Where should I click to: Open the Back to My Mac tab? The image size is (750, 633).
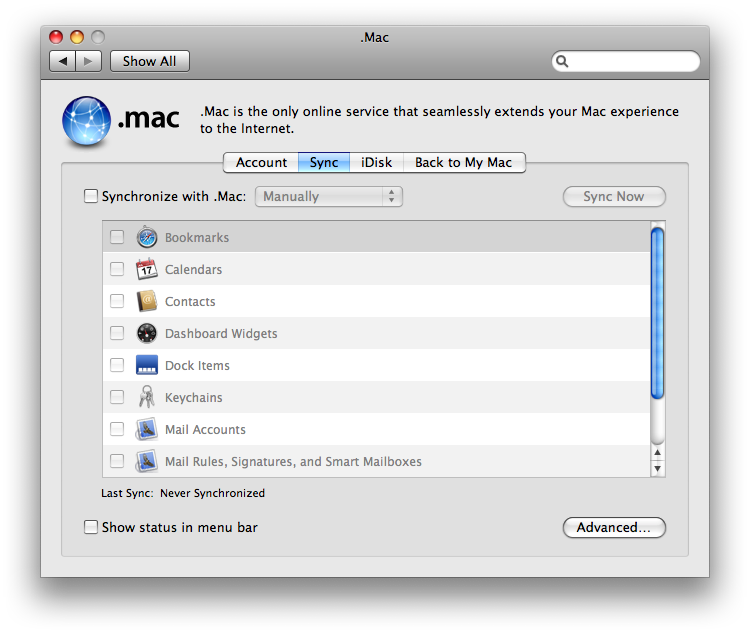coord(464,163)
